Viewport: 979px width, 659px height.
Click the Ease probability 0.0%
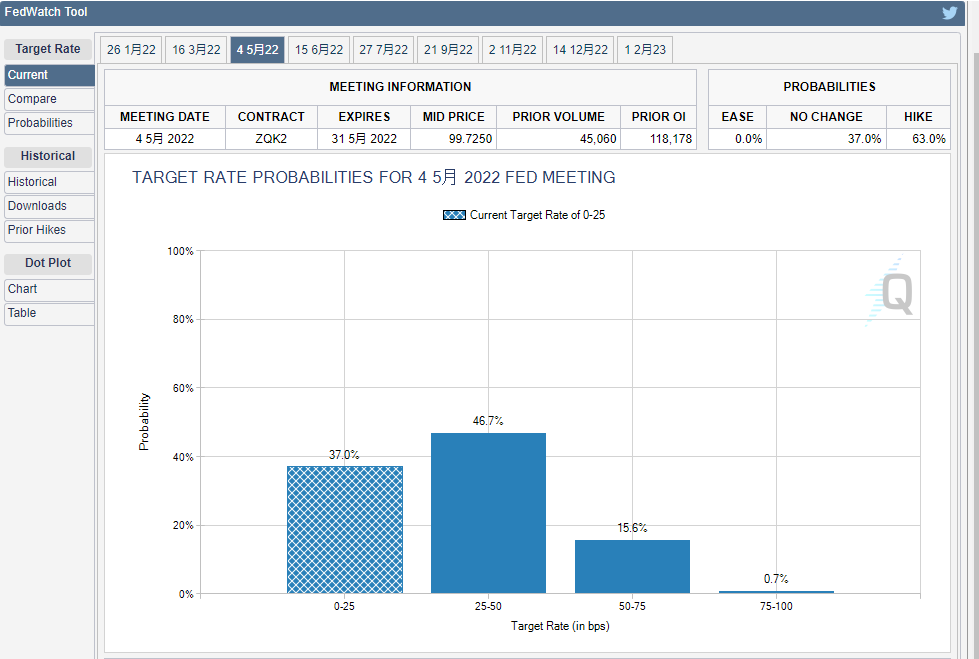pyautogui.click(x=748, y=139)
